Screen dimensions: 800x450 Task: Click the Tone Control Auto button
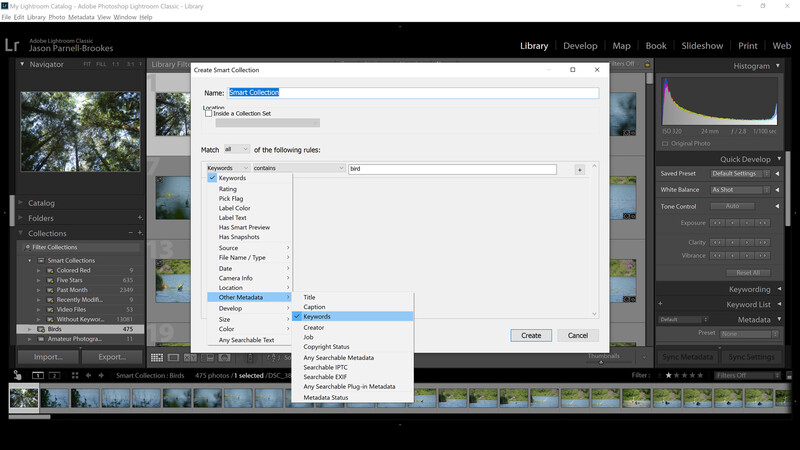point(733,206)
